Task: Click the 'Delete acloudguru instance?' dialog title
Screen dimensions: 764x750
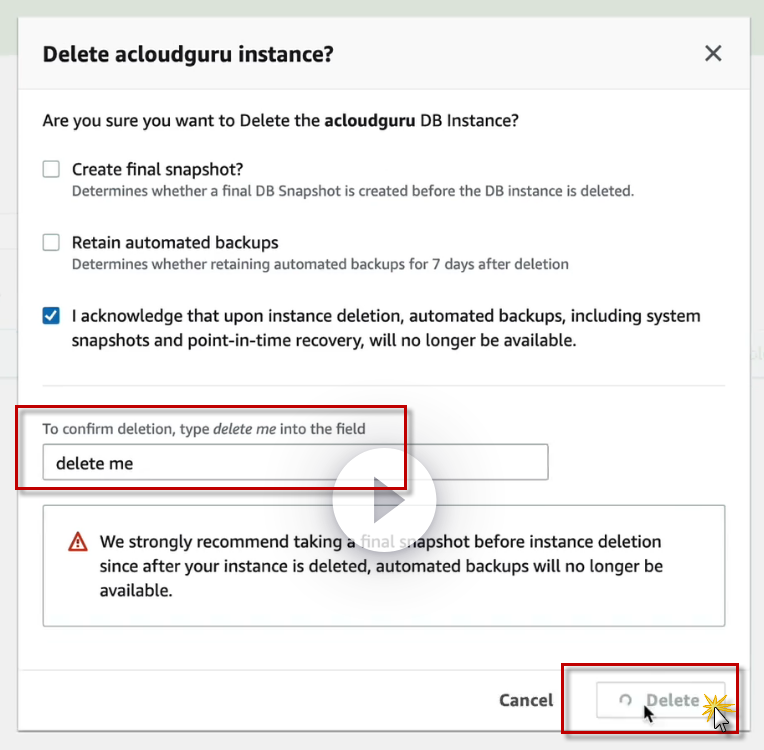Action: coord(188,54)
